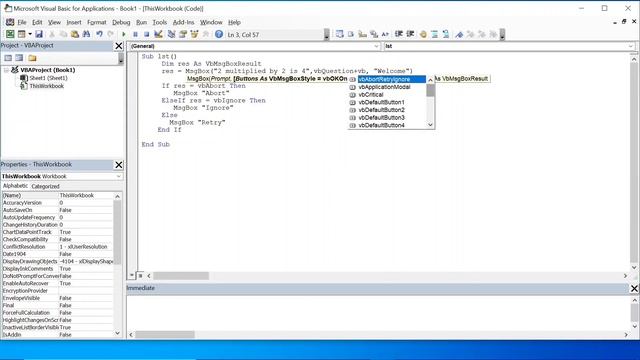
Task: Click the autocomplete list scroll down arrow
Action: (x=430, y=125)
